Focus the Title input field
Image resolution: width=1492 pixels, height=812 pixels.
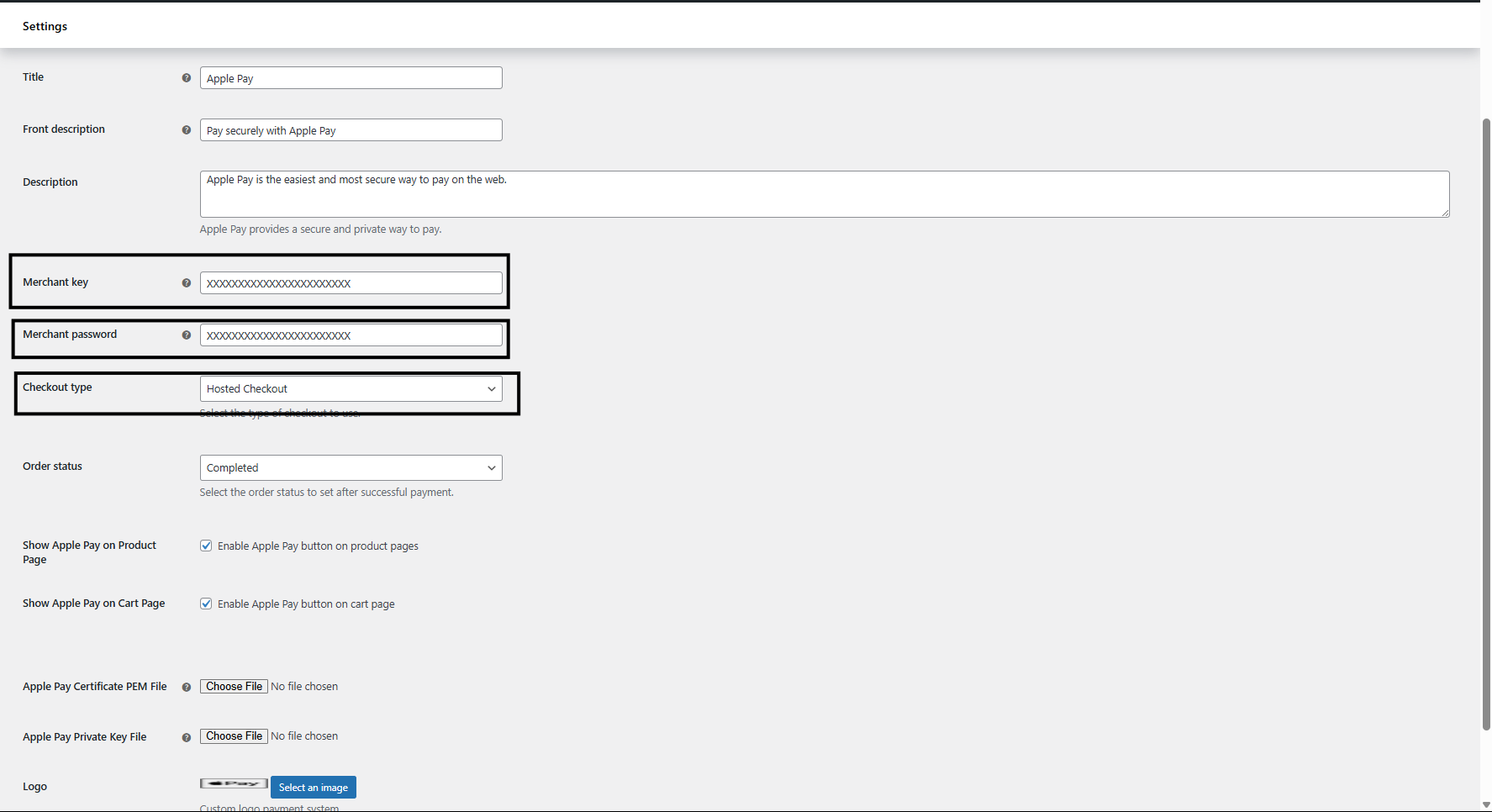pos(351,77)
